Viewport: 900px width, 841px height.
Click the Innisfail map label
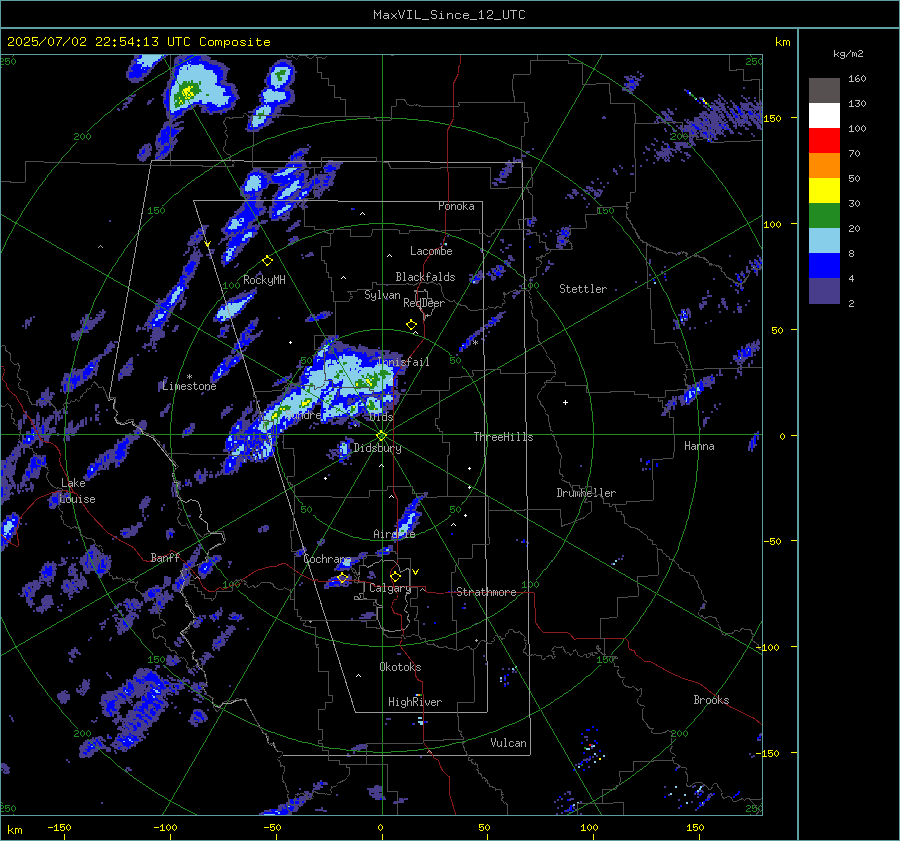pyautogui.click(x=404, y=362)
